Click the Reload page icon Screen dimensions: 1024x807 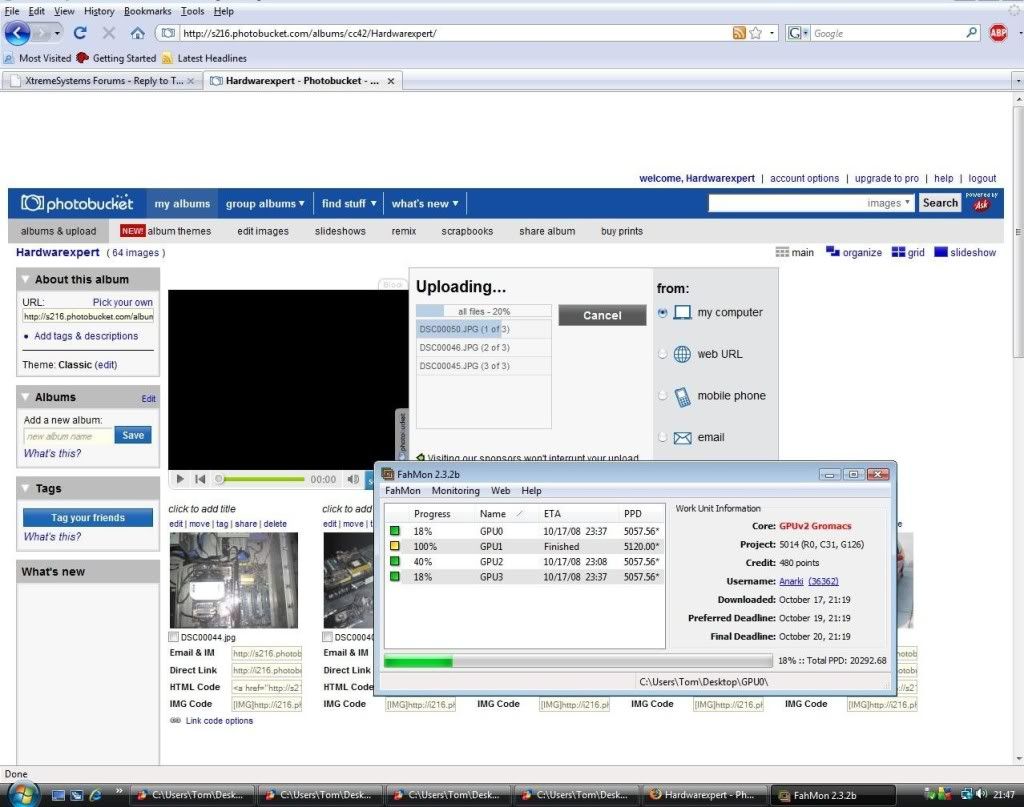coord(80,33)
